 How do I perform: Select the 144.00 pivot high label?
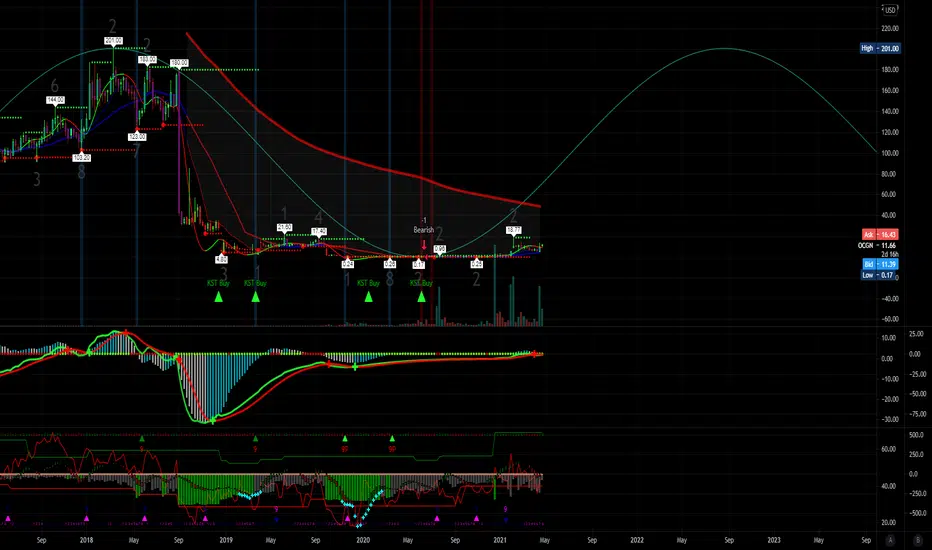[x=55, y=100]
